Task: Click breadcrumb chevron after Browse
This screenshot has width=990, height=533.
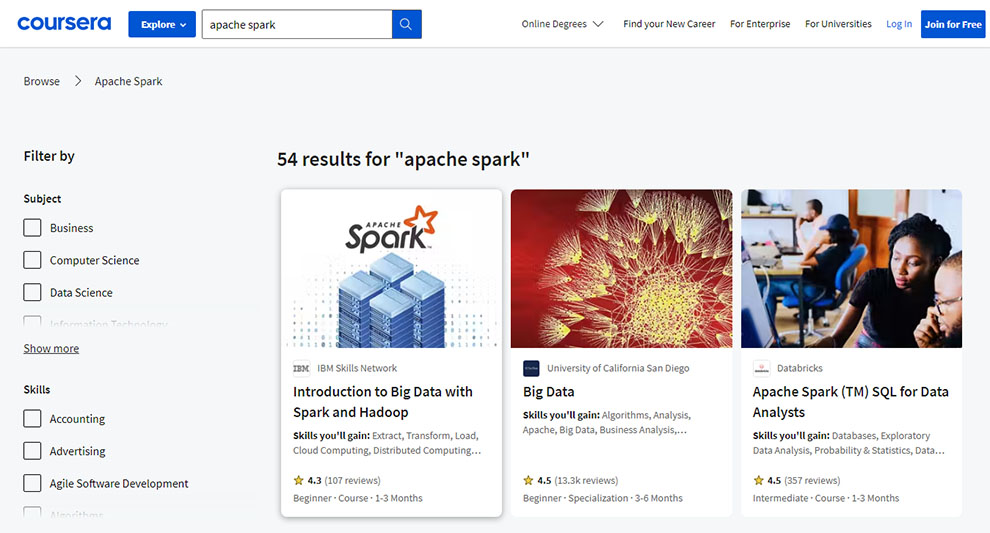Action: [78, 81]
